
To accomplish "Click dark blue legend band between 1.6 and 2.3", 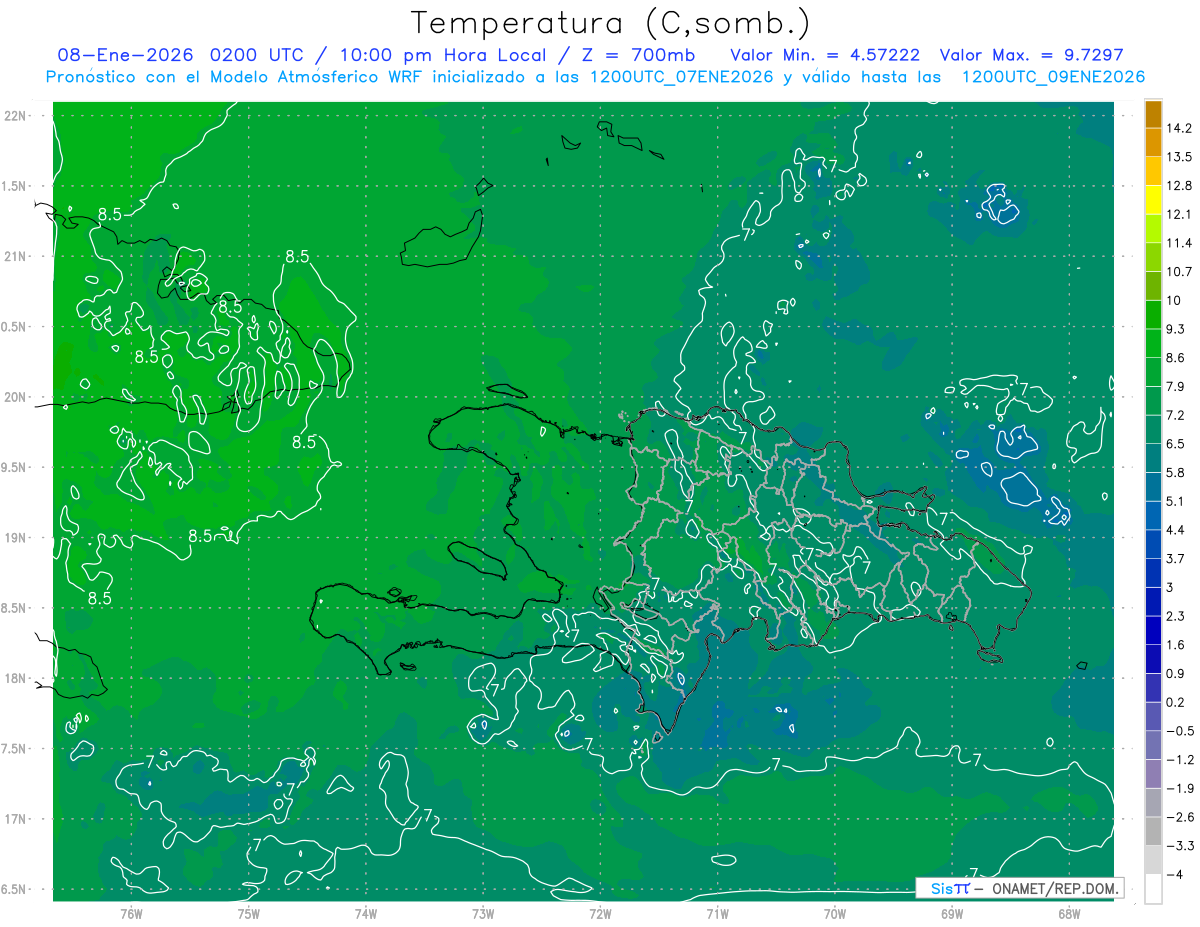I will [1153, 630].
